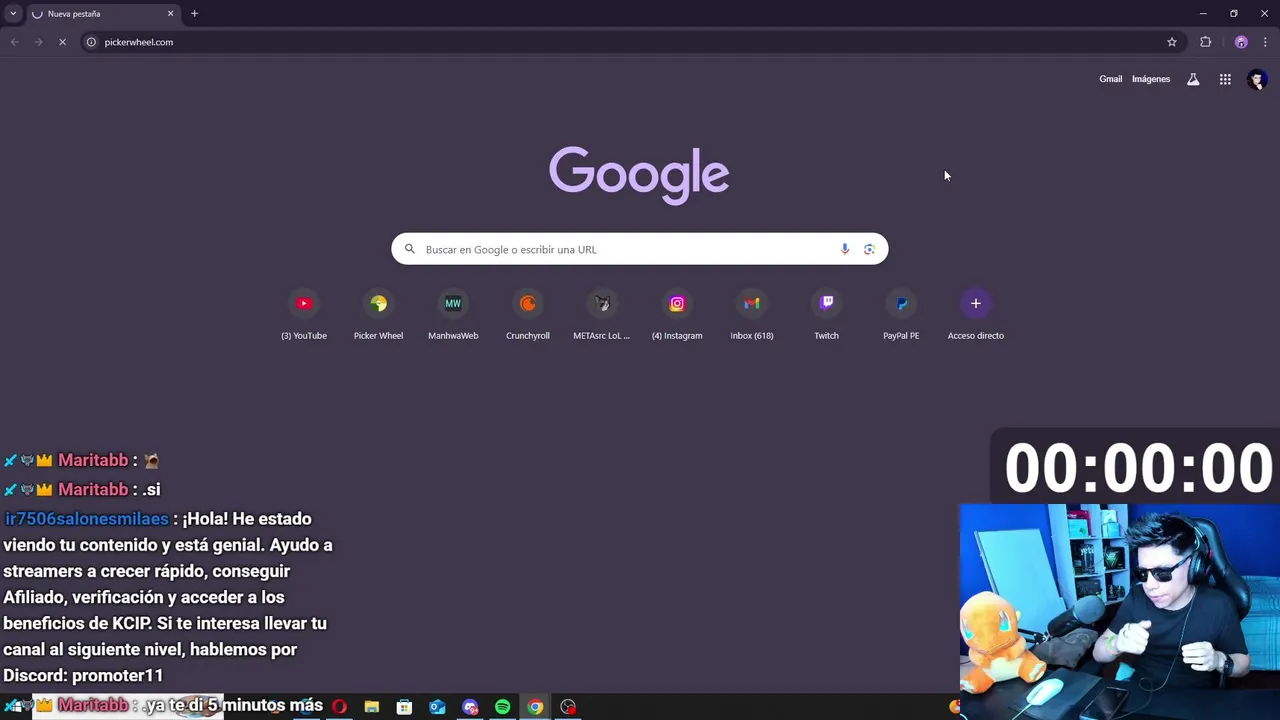Open the Google account avatar

pos(1257,79)
